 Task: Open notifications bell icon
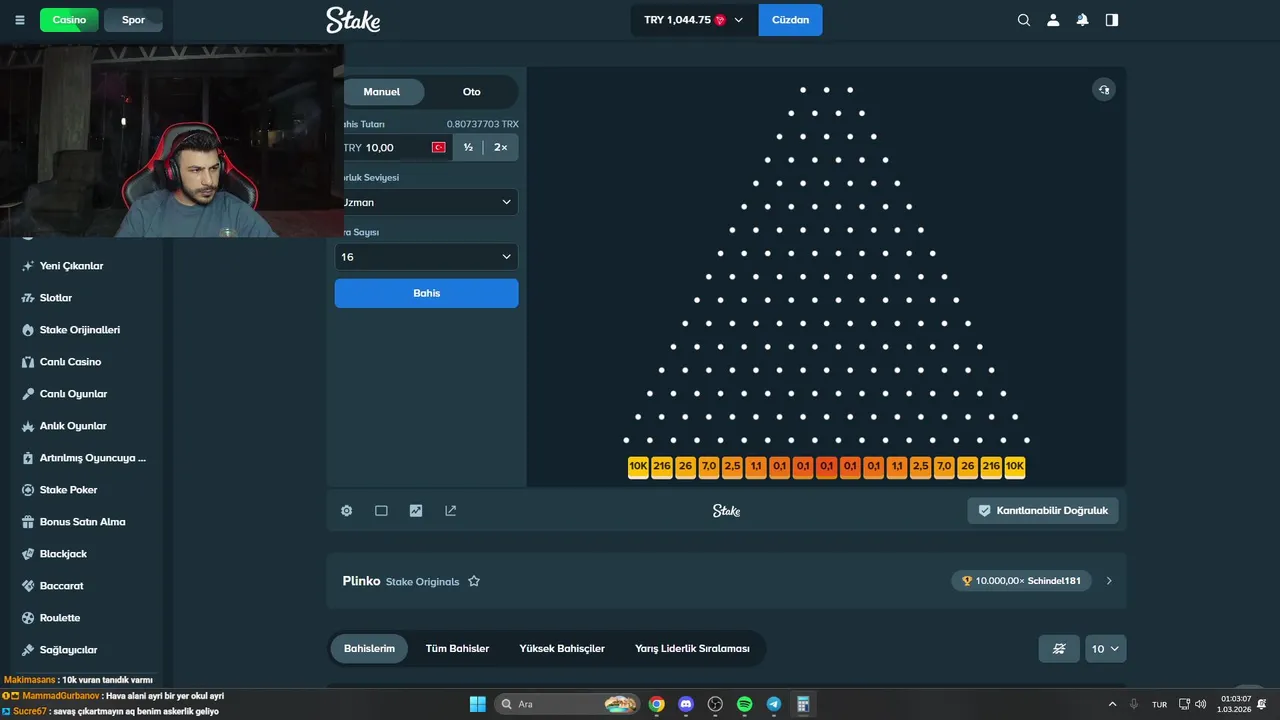point(1082,20)
